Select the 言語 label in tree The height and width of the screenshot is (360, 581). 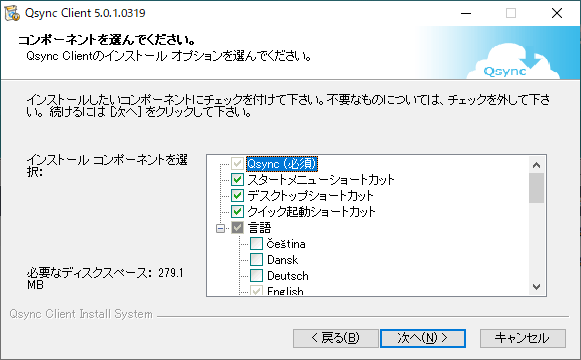point(259,227)
